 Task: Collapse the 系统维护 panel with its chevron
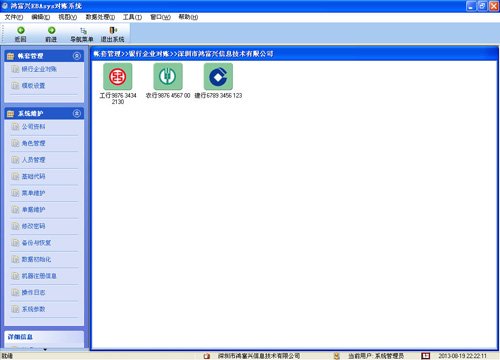click(x=77, y=114)
